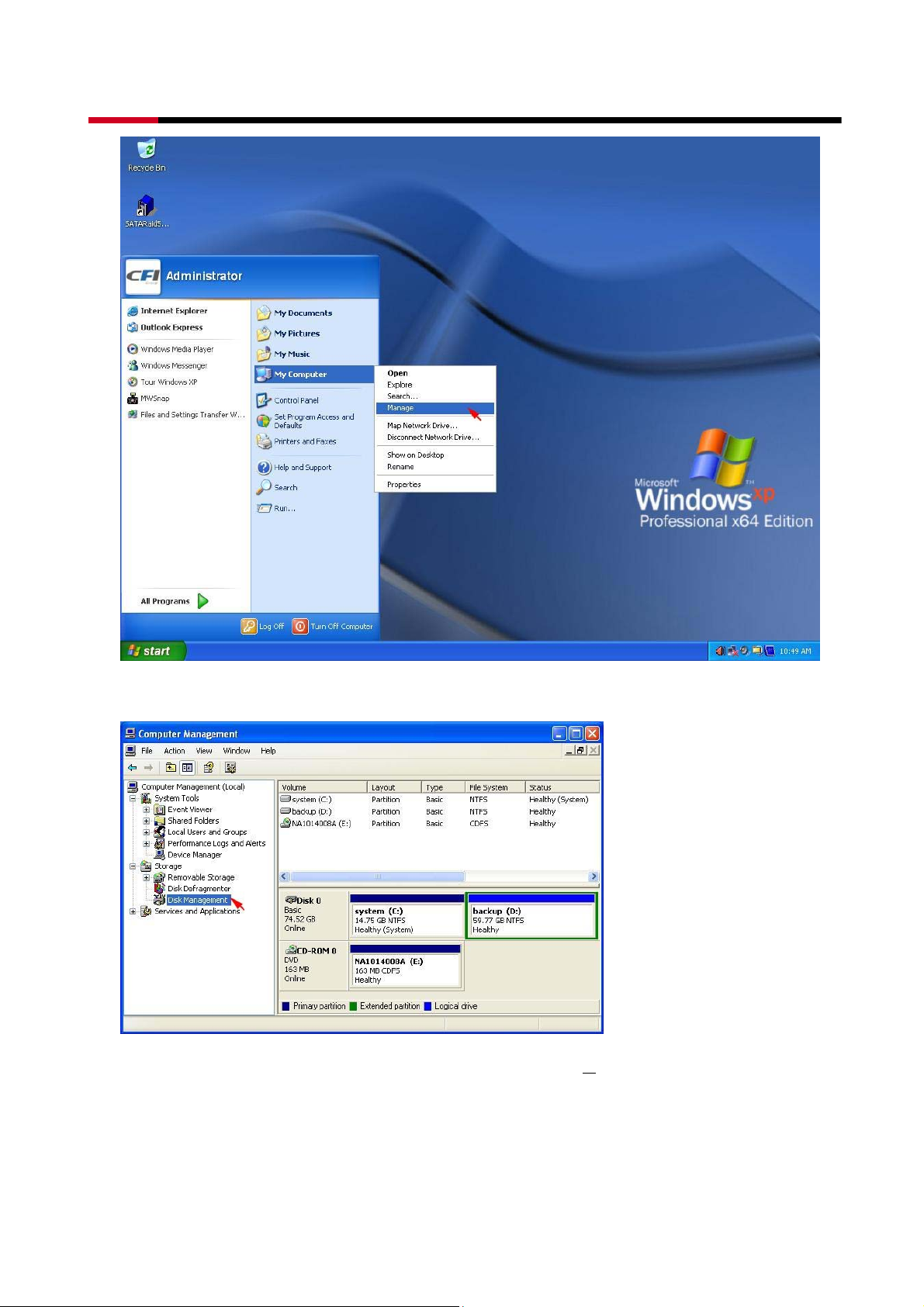The width and height of the screenshot is (924, 1307).
Task: Collapse the Storage tree node
Action: point(133,866)
